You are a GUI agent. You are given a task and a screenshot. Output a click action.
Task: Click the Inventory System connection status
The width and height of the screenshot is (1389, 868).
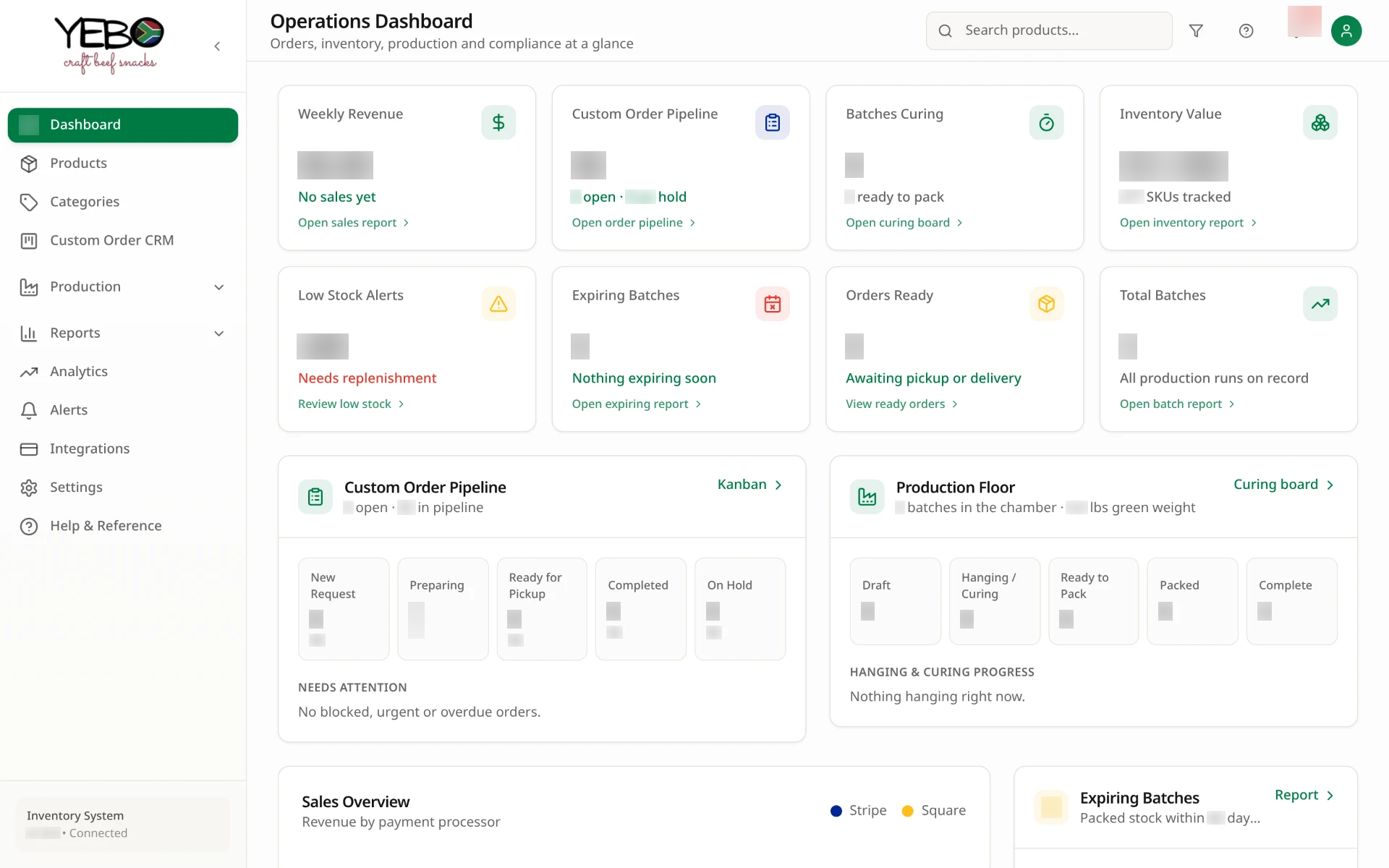click(123, 825)
